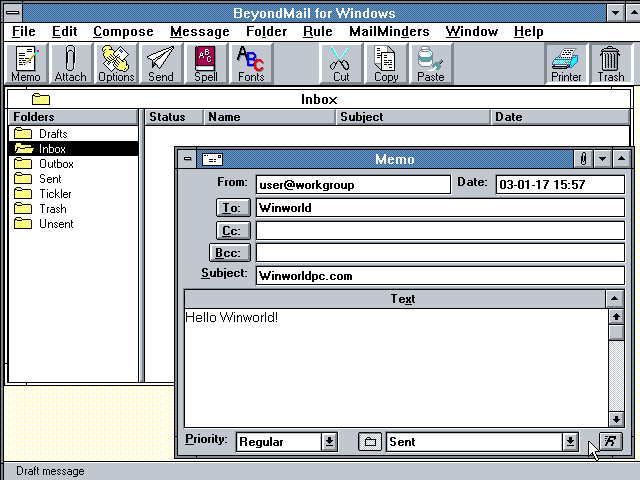
Task: Select the Trash folder in list
Action: pyautogui.click(x=73, y=209)
